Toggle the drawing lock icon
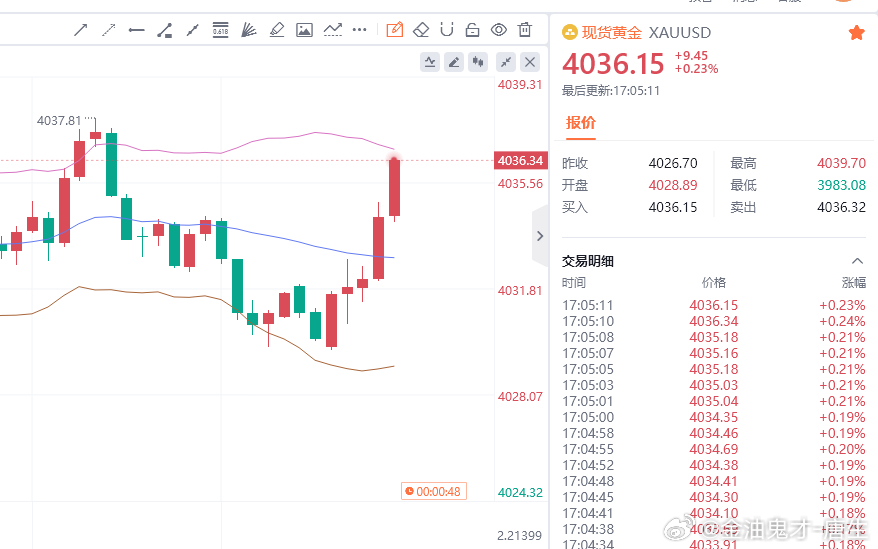This screenshot has width=878, height=549. click(473, 30)
